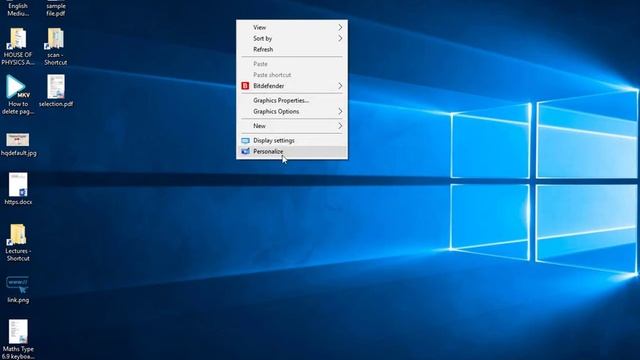Open Graphics Properties... from the menu
Screen dimensions: 640x360
click(x=292, y=100)
